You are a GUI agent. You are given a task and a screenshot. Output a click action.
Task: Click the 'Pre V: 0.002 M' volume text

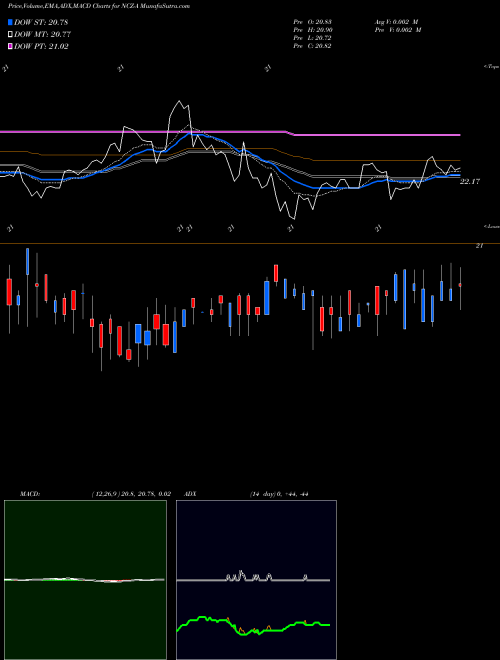(397, 30)
